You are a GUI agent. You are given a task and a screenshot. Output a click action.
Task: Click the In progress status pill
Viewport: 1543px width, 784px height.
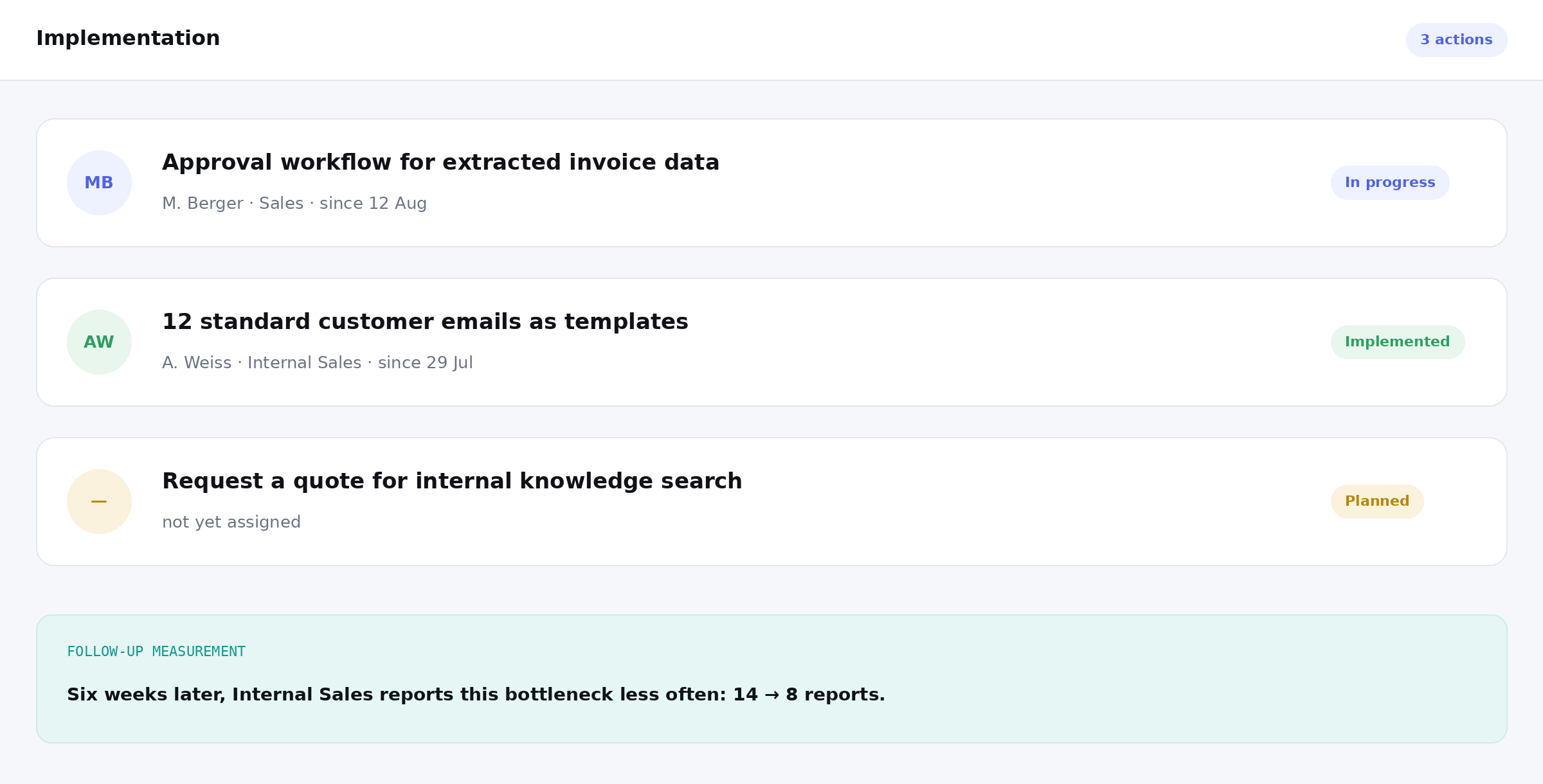[x=1390, y=183]
